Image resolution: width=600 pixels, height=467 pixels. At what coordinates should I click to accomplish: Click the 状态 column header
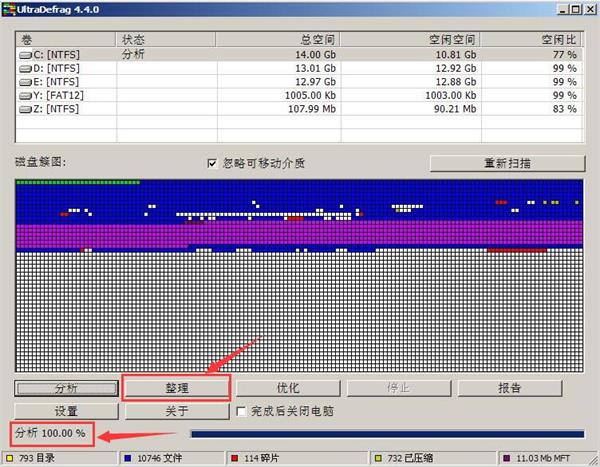(165, 39)
